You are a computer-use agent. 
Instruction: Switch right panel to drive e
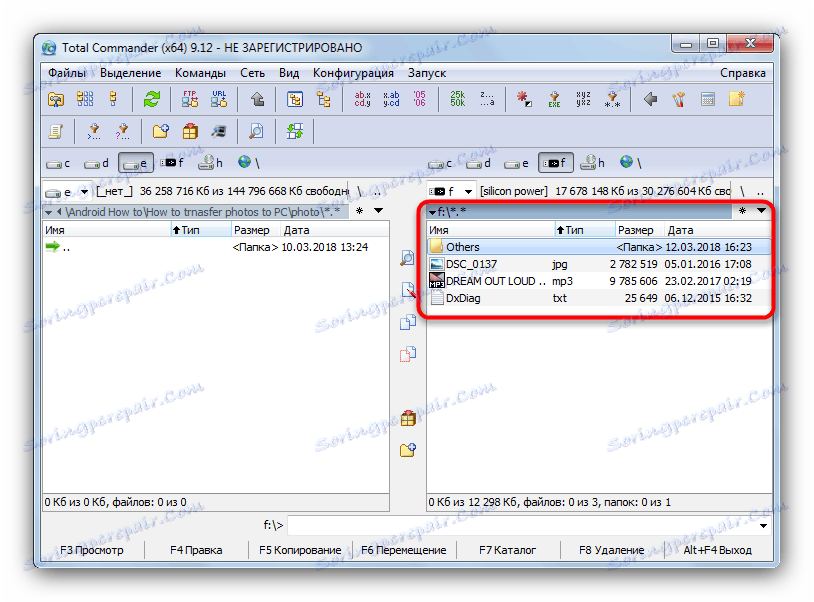pos(517,163)
